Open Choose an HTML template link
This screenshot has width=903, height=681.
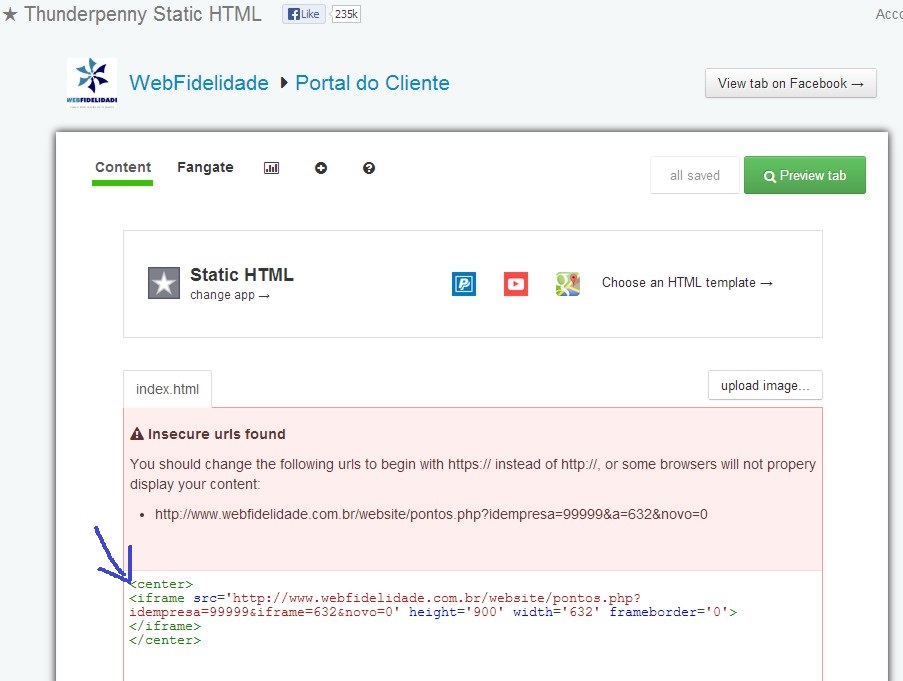[687, 283]
